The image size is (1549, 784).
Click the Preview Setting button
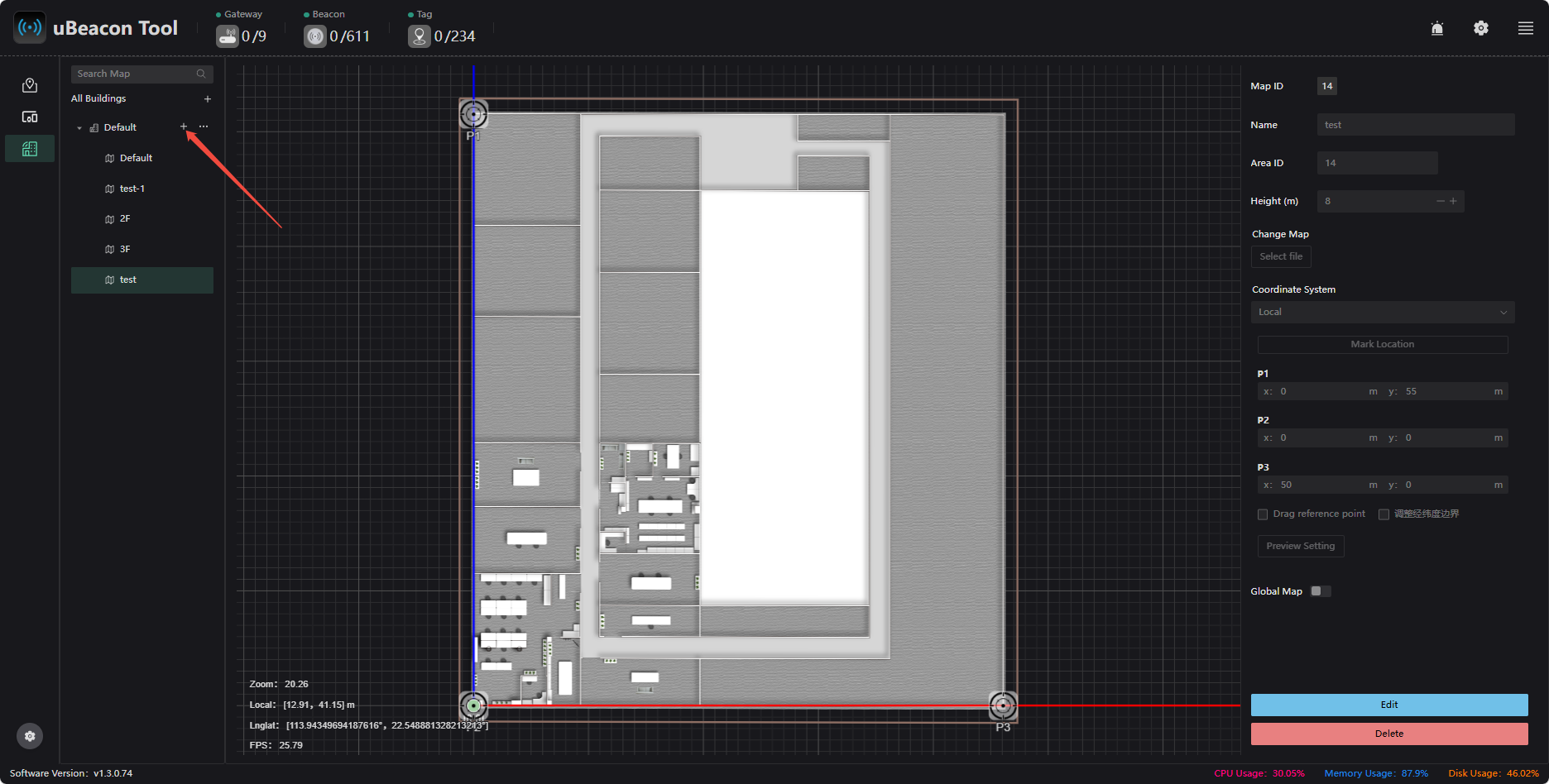(1301, 546)
